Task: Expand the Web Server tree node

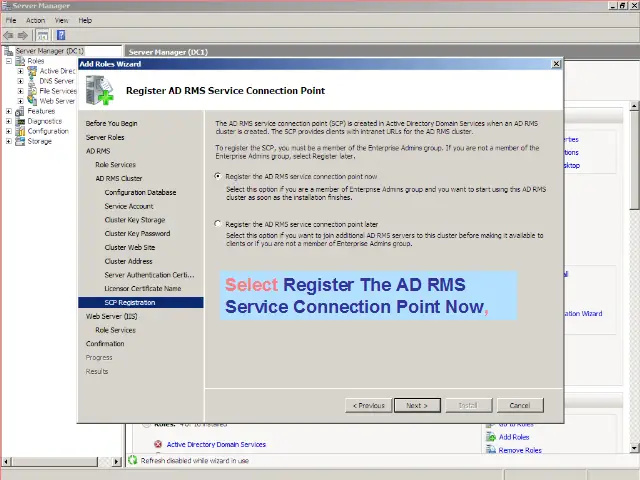Action: click(20, 101)
